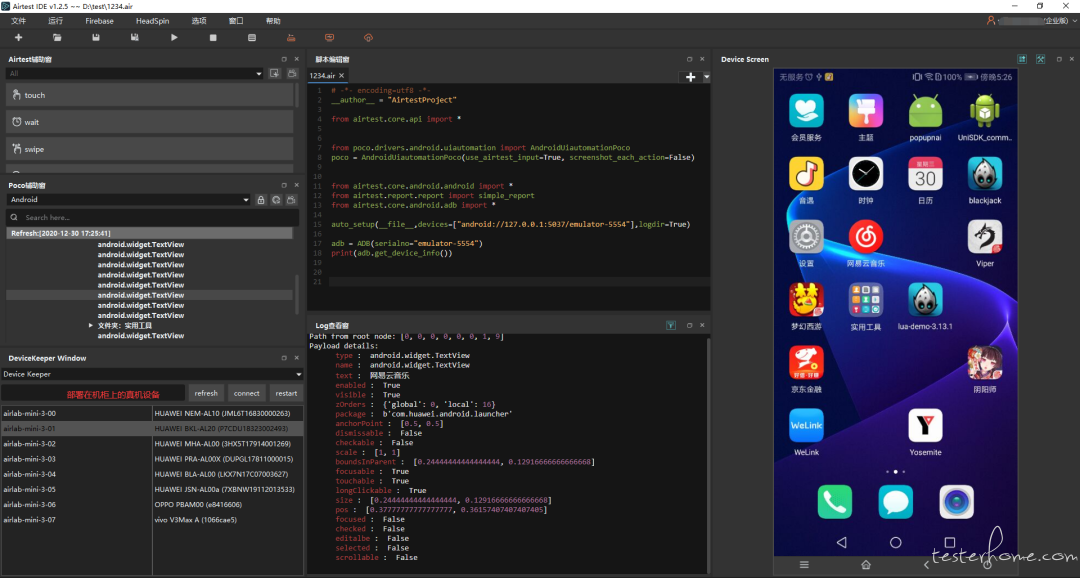Select device HUAWEI MHA-AL00 row

pyautogui.click(x=152, y=444)
